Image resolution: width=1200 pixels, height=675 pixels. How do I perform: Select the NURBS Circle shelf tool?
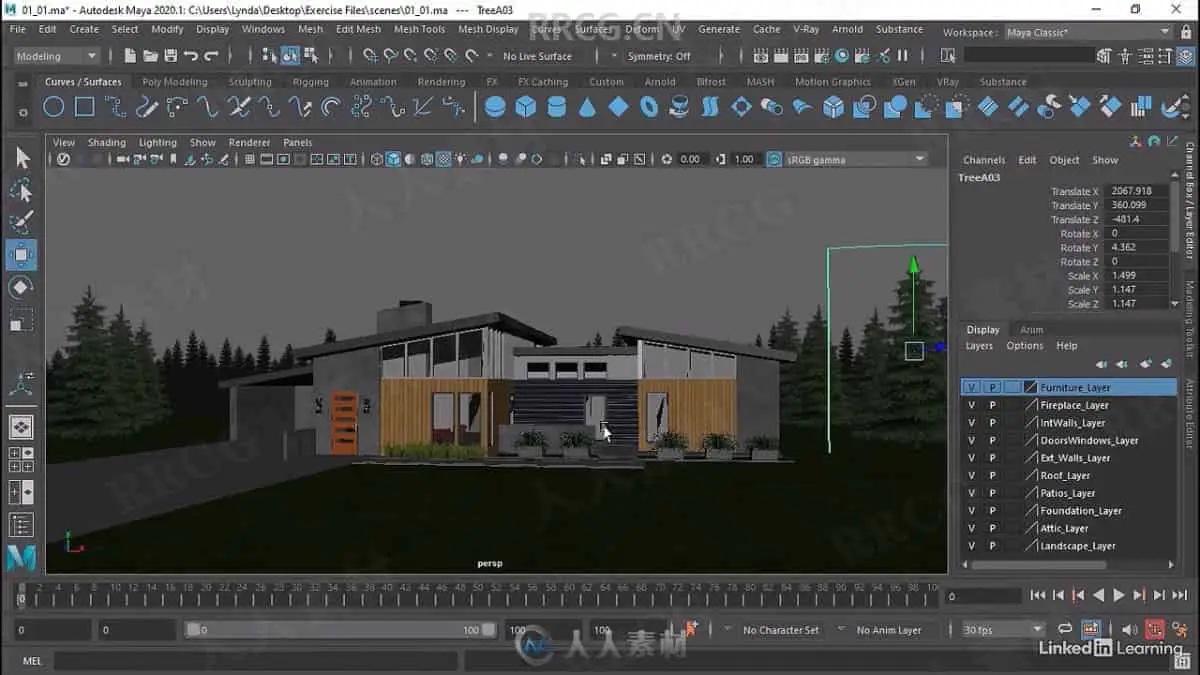tap(54, 106)
